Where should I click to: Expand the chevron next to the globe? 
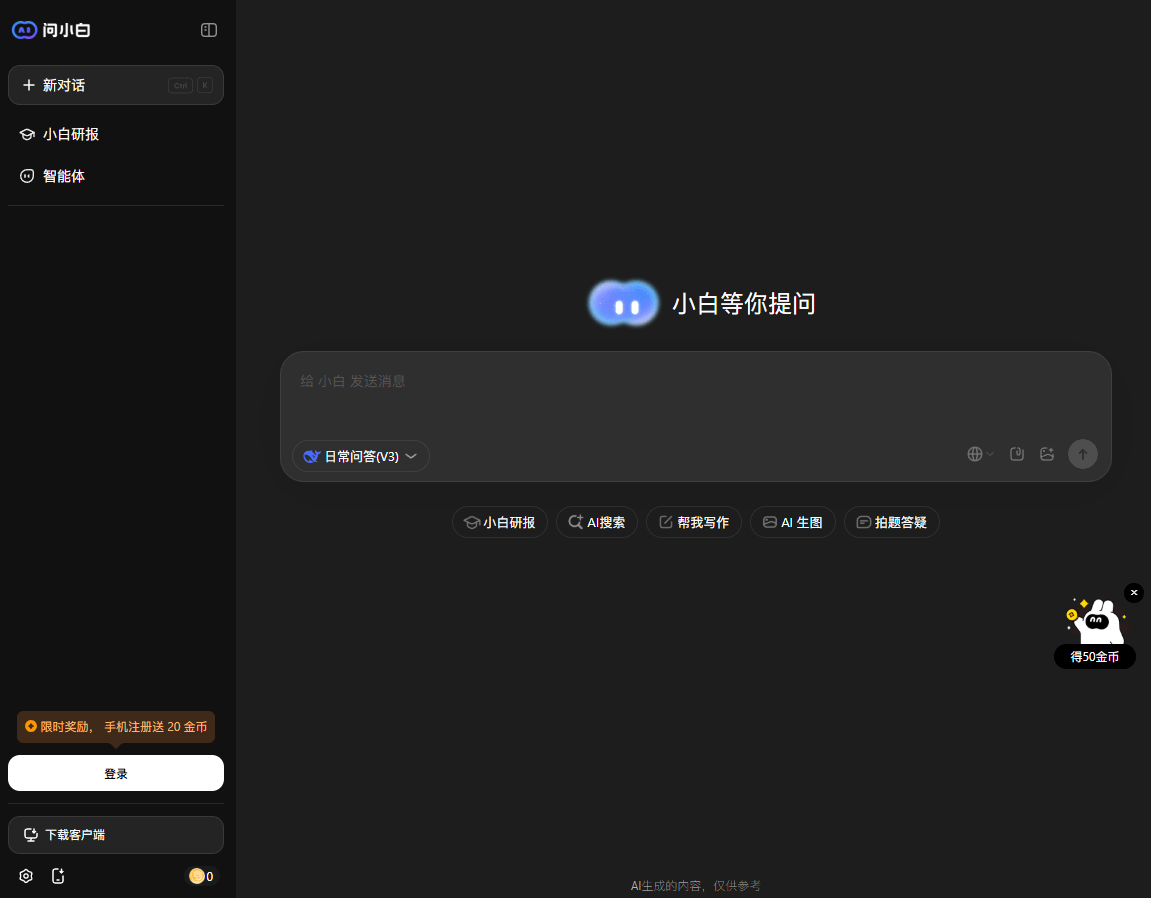[990, 454]
